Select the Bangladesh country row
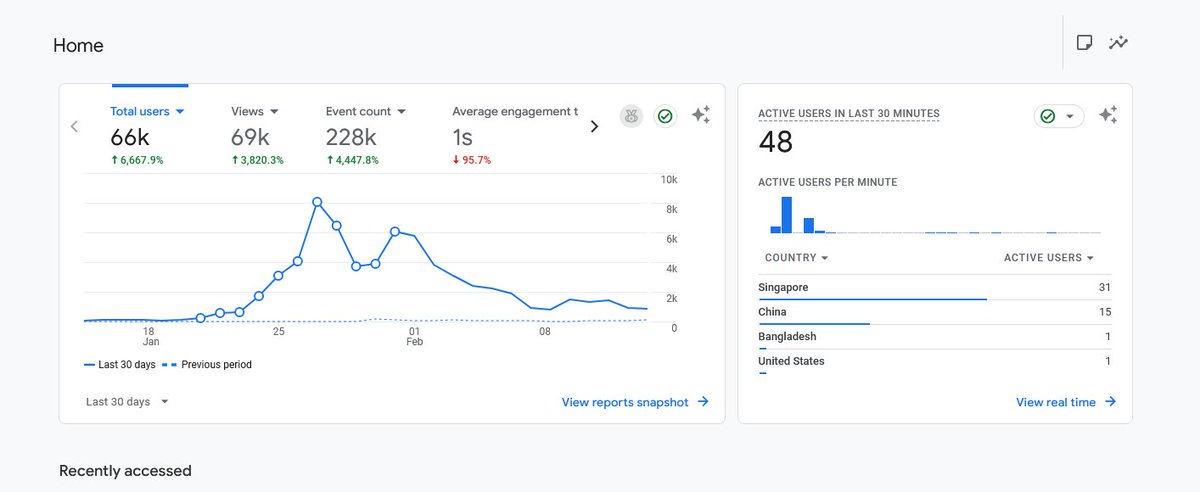1200x492 pixels. tap(934, 338)
